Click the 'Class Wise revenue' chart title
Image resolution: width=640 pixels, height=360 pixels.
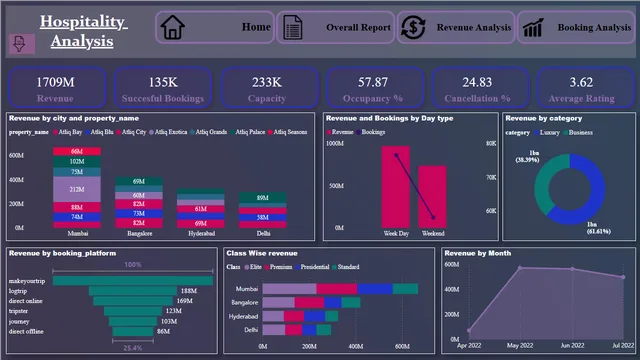(262, 253)
